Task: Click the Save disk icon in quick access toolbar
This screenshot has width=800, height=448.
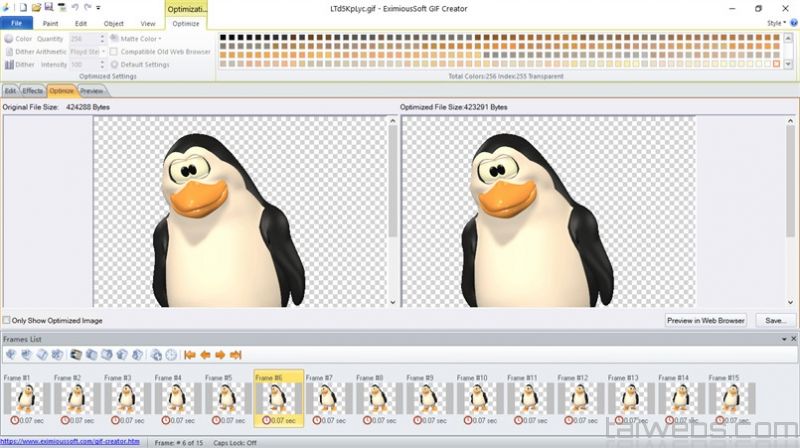Action: [49, 7]
